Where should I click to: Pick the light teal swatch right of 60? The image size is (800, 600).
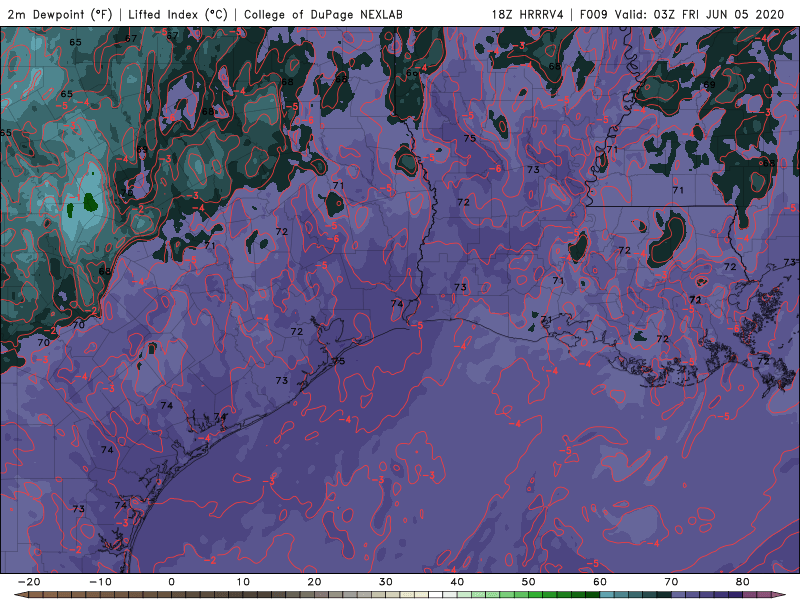607,594
